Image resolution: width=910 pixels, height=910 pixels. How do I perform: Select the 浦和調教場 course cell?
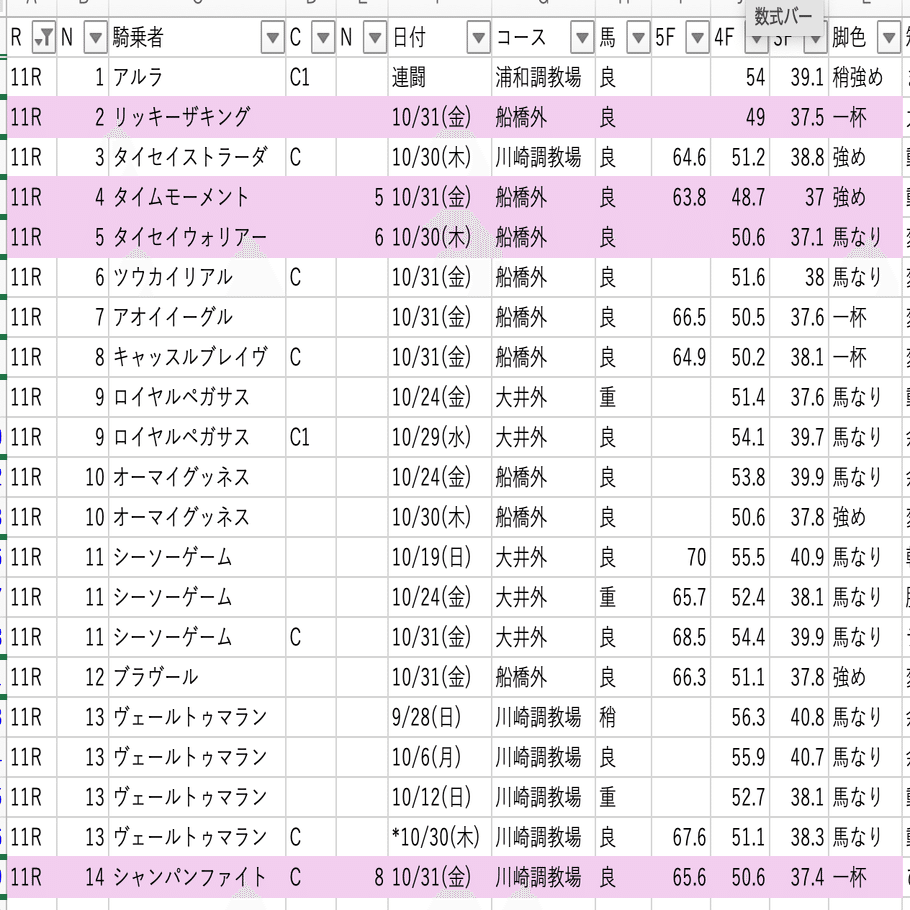click(543, 77)
